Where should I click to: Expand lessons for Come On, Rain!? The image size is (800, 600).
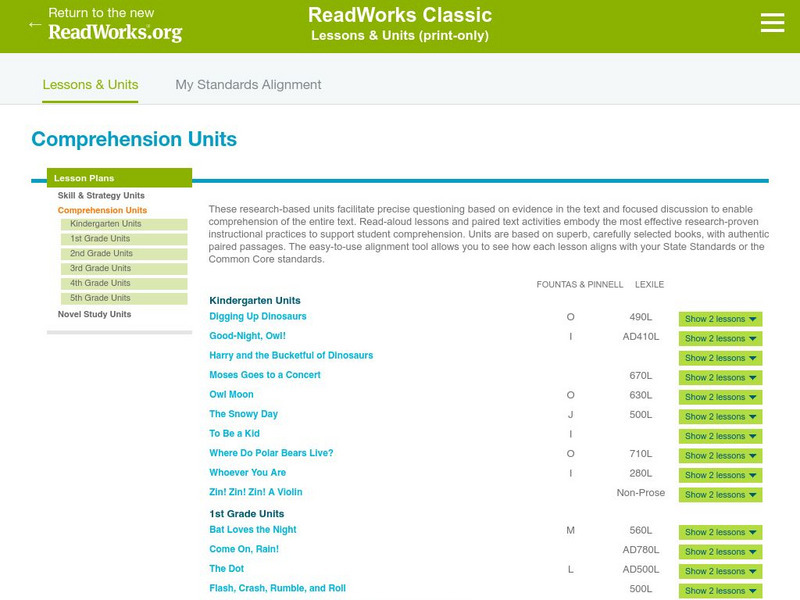pos(720,552)
